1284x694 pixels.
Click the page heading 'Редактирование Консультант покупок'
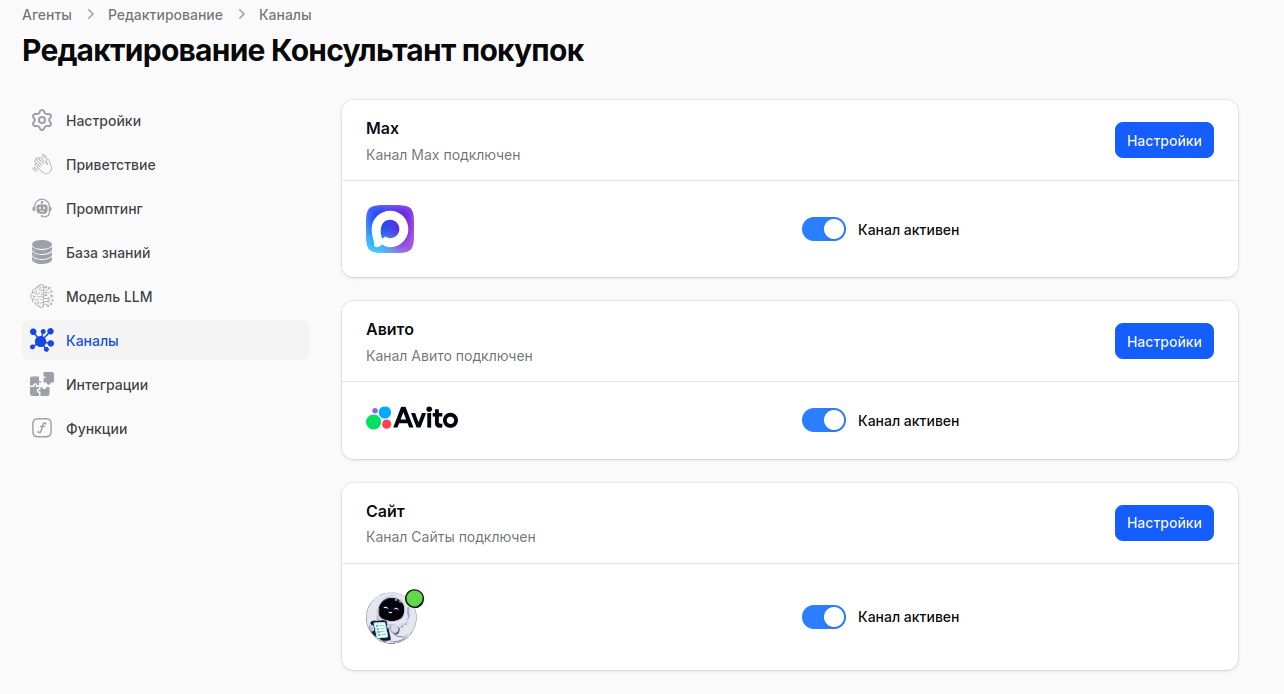click(x=303, y=52)
